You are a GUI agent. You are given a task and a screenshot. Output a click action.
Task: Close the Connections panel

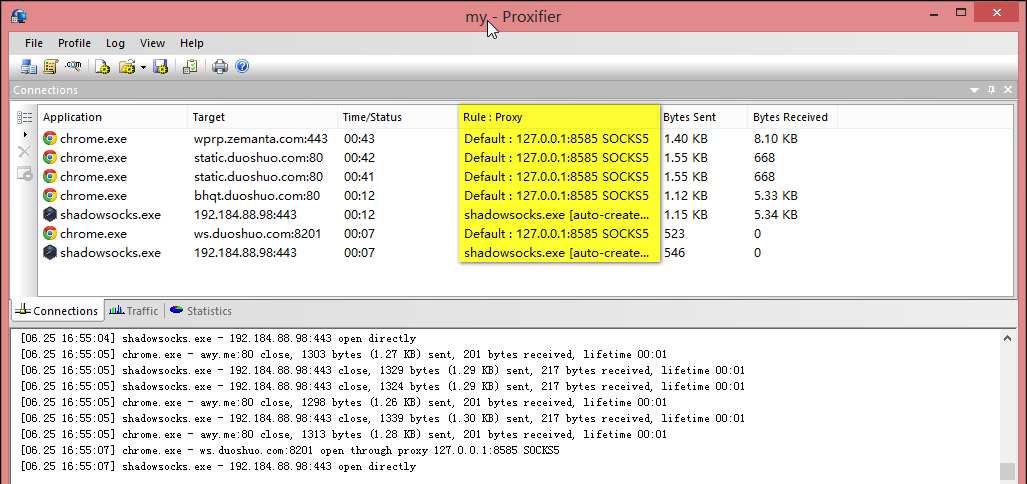click(1008, 90)
